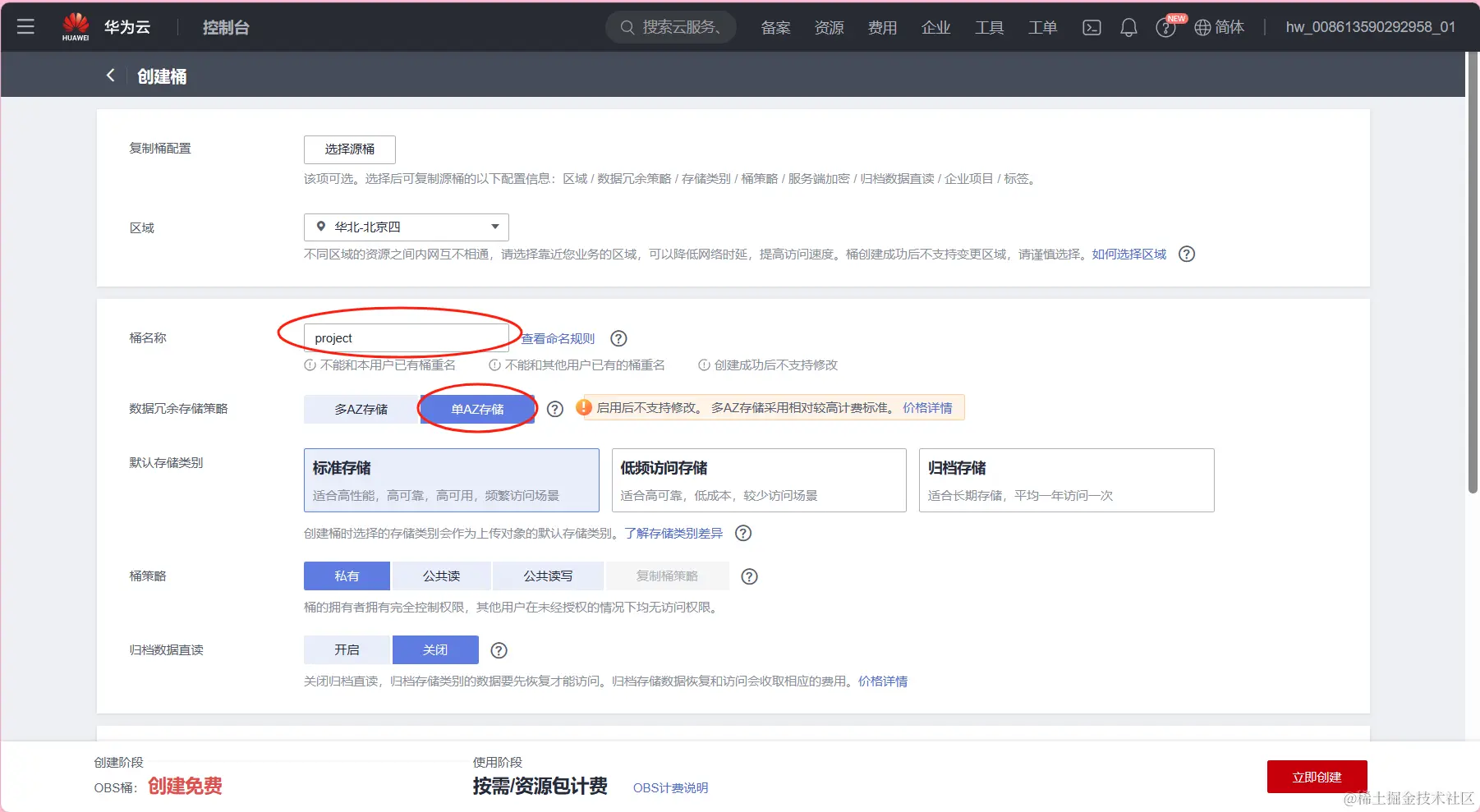Open the 简体 language dropdown
Image resolution: width=1480 pixels, height=812 pixels.
coord(1229,27)
